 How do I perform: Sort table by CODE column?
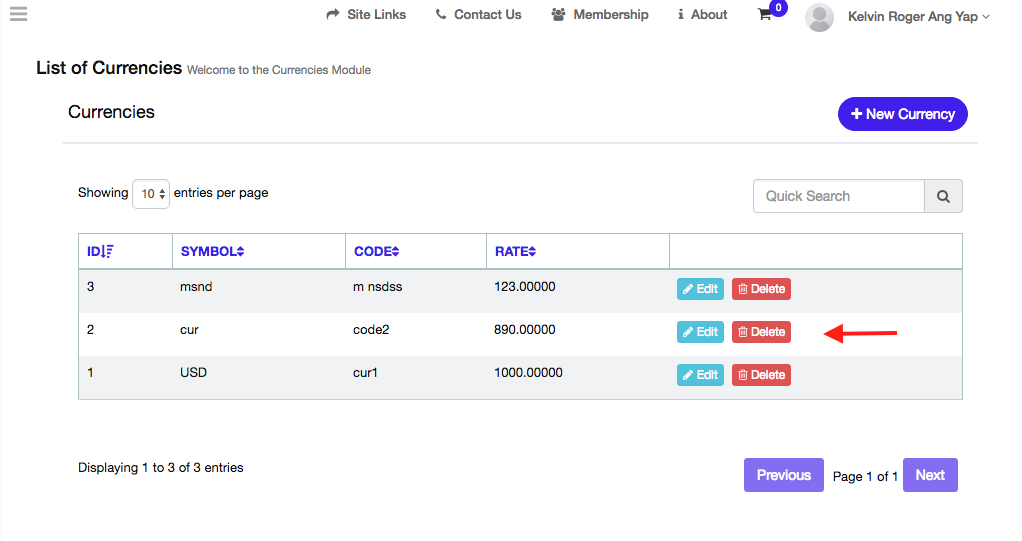point(376,251)
